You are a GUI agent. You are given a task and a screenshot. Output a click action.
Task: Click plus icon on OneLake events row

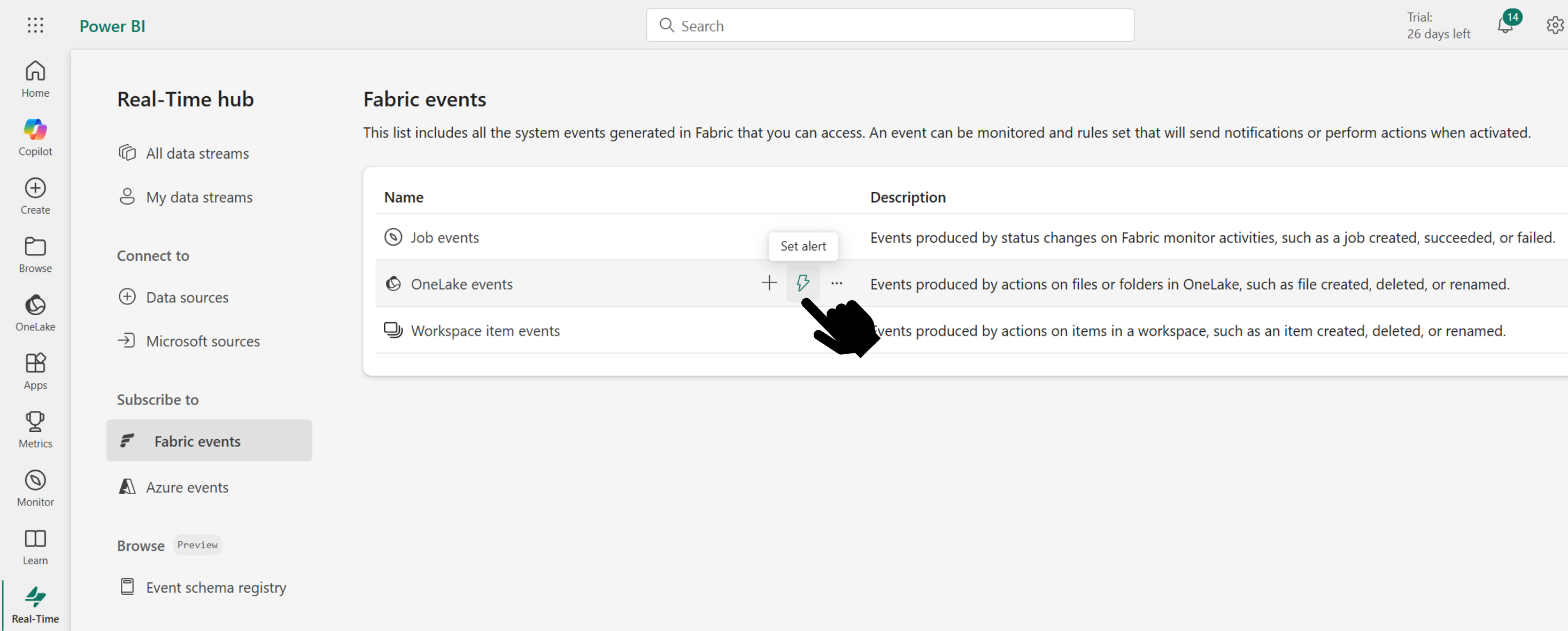click(x=769, y=283)
